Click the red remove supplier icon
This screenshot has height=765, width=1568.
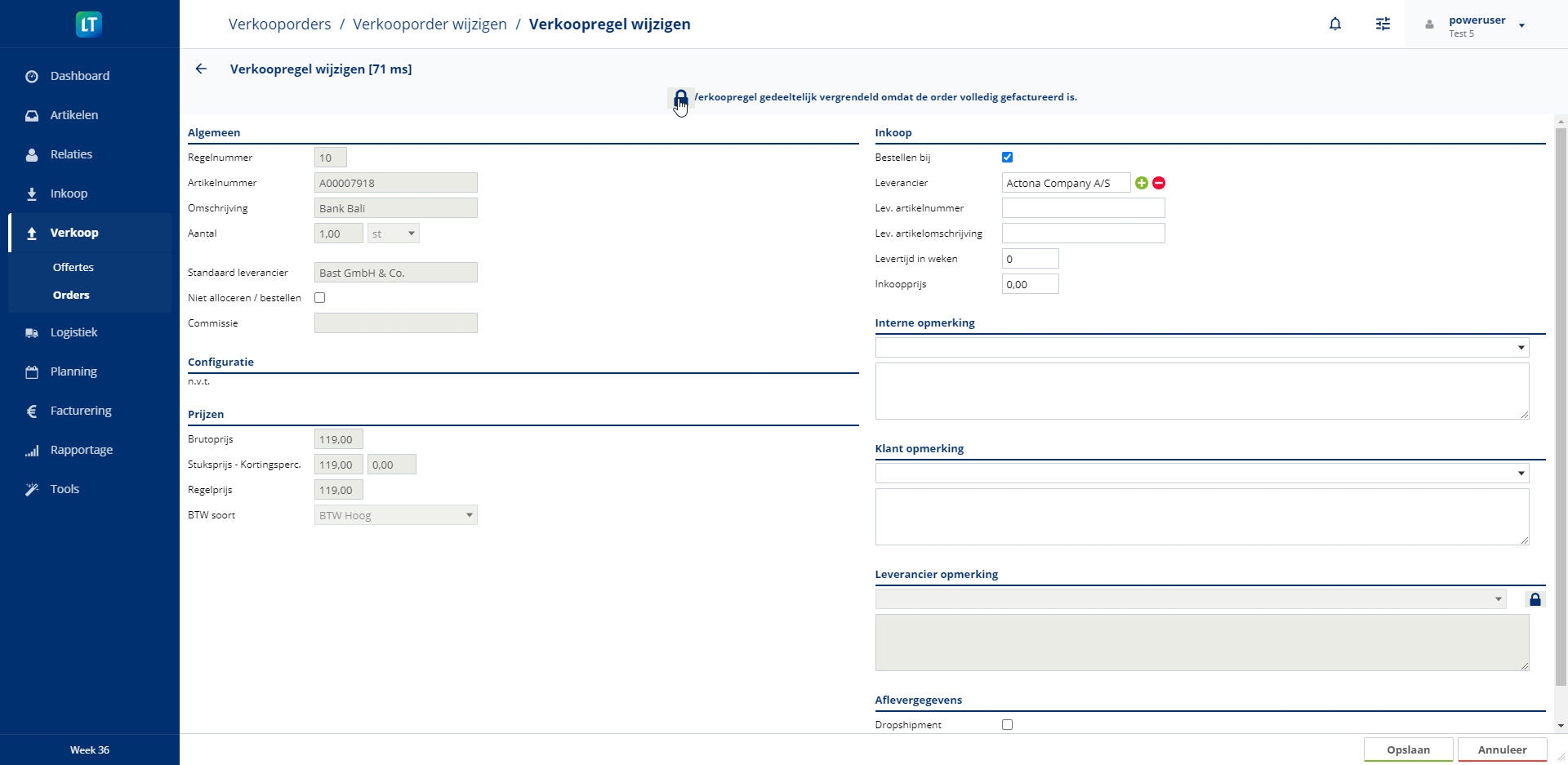tap(1159, 183)
